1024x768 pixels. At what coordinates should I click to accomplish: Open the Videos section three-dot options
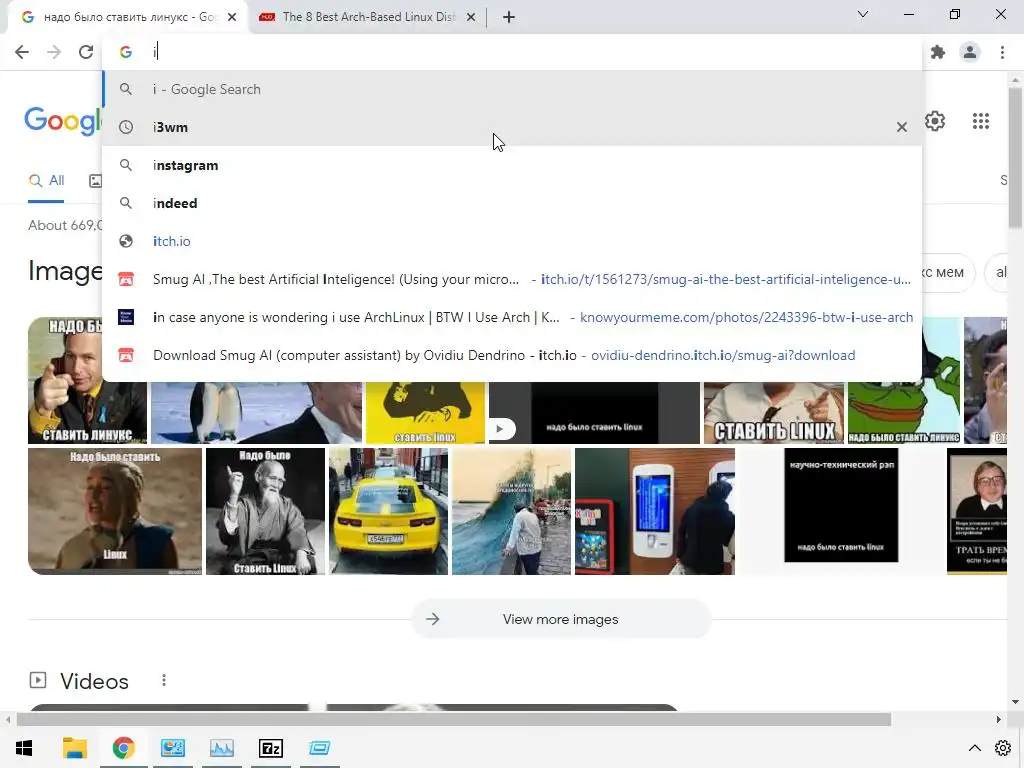[164, 680]
